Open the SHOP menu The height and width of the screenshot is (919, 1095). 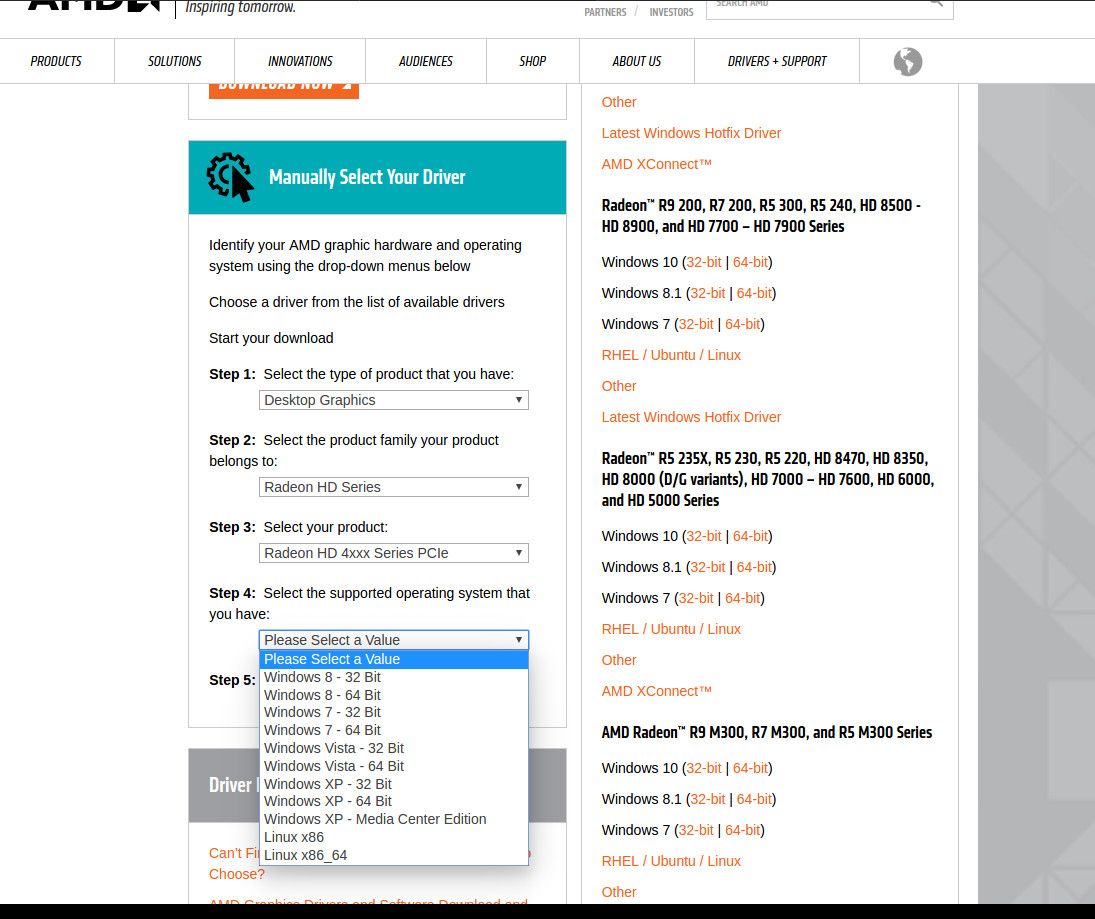pos(532,61)
